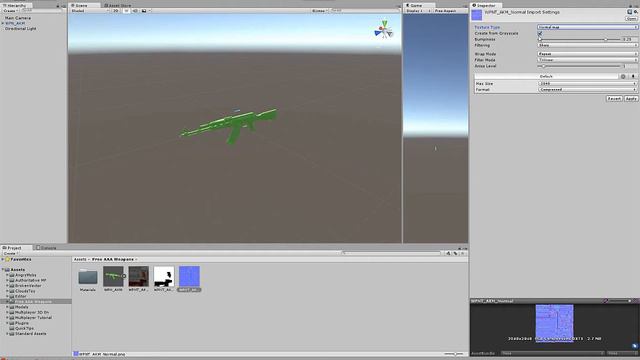Click texture icon in Inspector header

[x=477, y=15]
